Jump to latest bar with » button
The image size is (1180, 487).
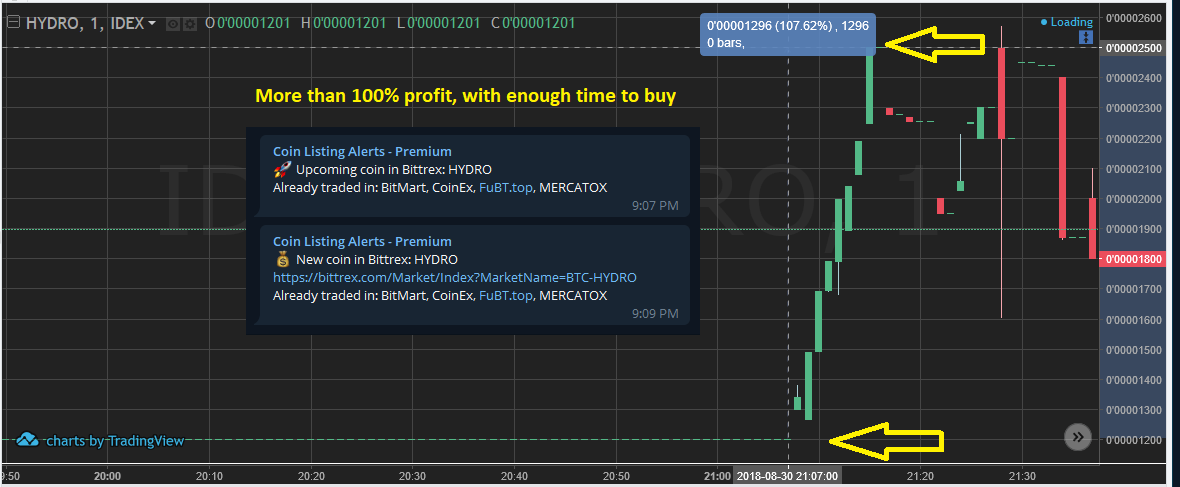click(x=1078, y=436)
